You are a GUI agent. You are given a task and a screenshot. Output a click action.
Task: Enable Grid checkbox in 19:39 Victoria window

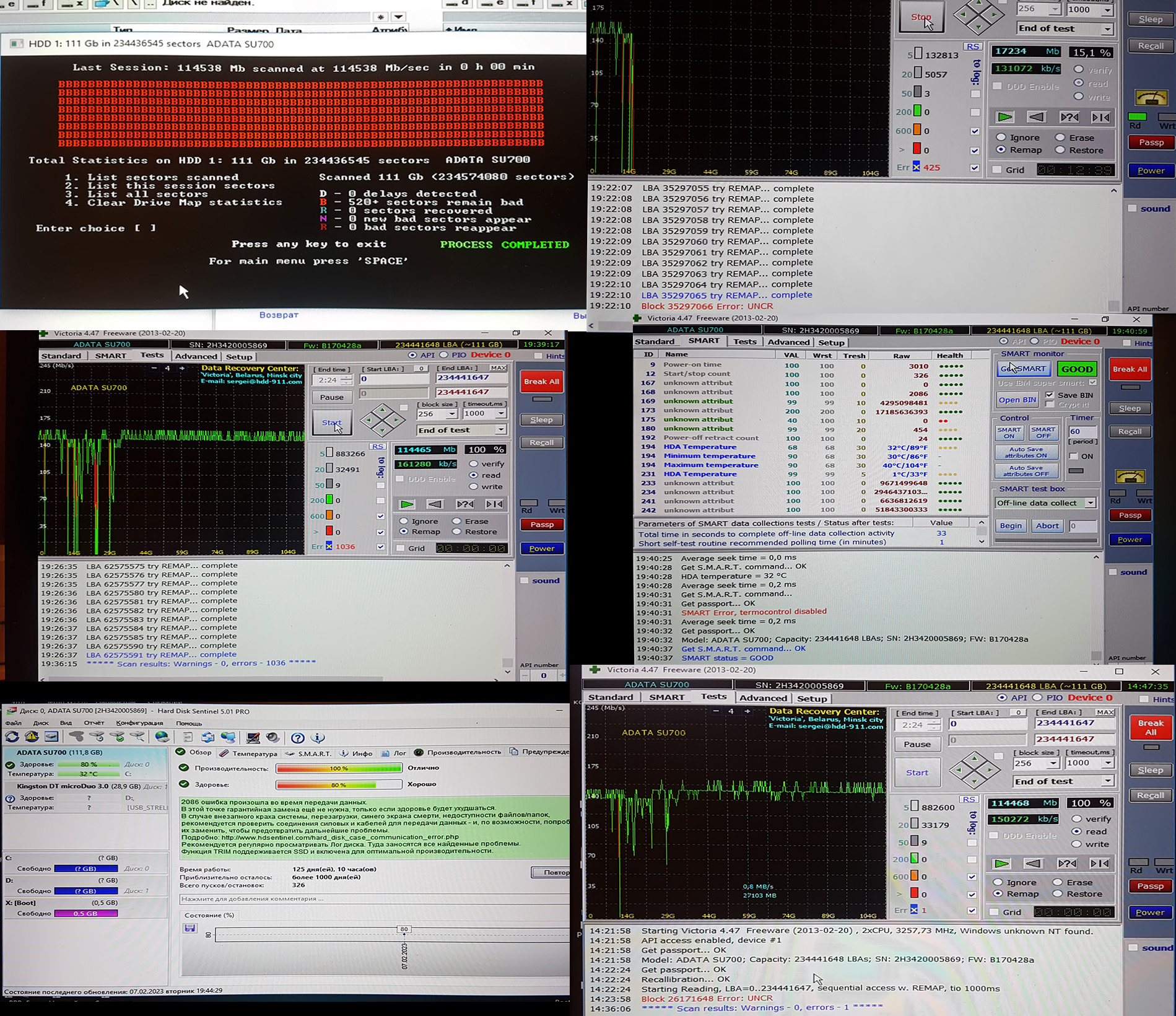point(401,548)
